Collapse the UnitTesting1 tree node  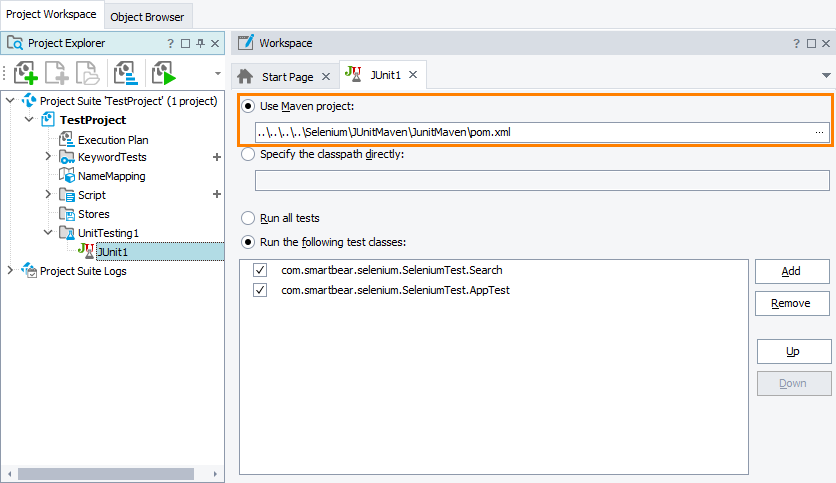point(48,232)
